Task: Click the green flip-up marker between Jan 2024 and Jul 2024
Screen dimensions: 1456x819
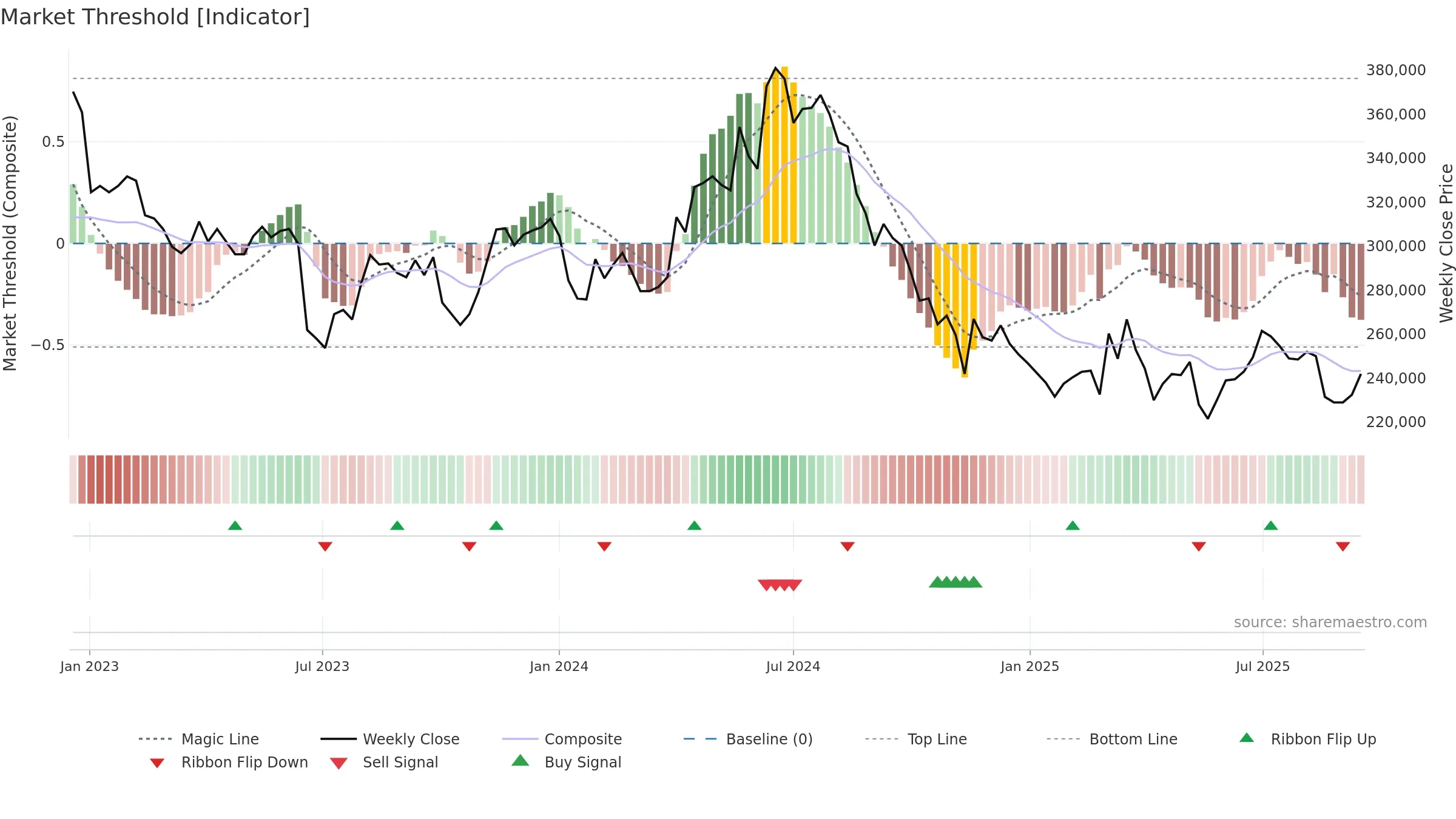Action: 695,525
